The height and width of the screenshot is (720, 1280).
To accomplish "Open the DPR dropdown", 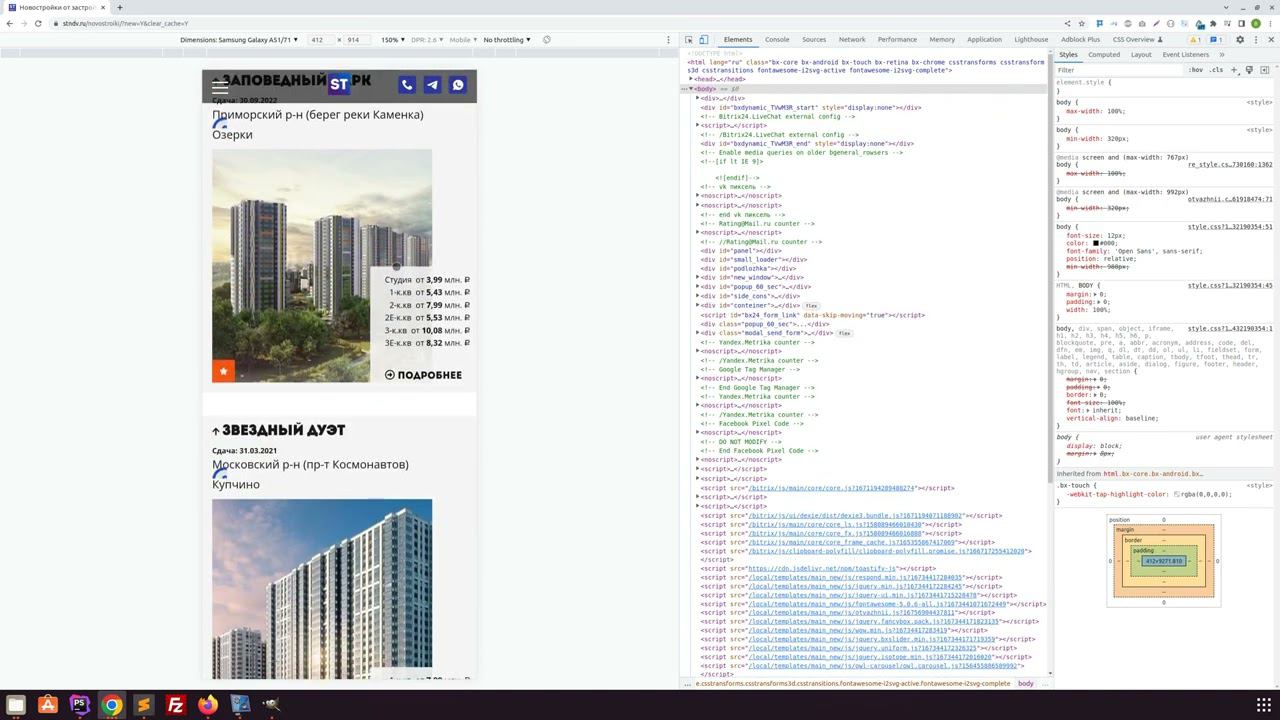I will tap(427, 40).
